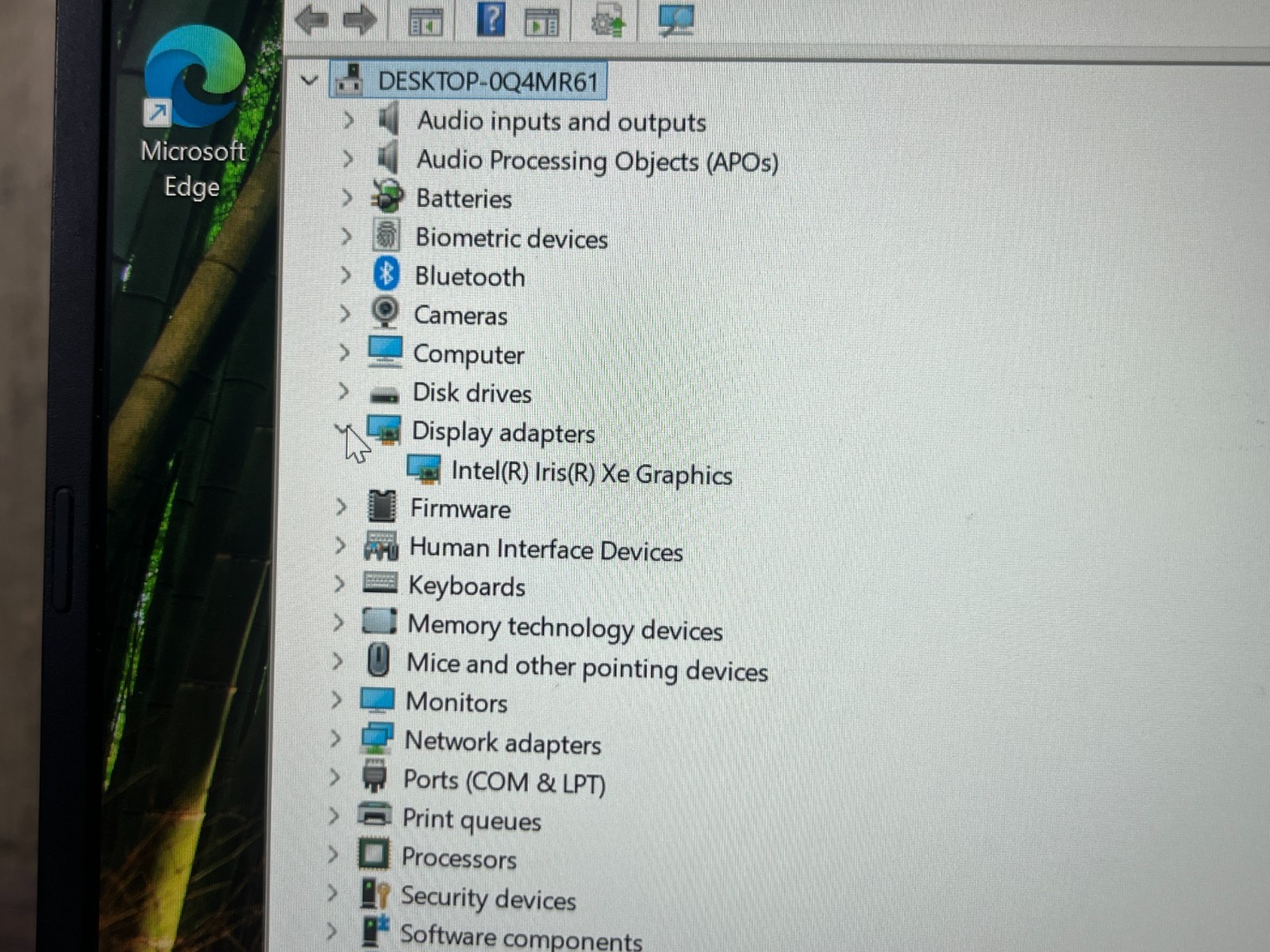Image resolution: width=1270 pixels, height=952 pixels.
Task: Select the "Print queues" label
Action: coord(471,820)
